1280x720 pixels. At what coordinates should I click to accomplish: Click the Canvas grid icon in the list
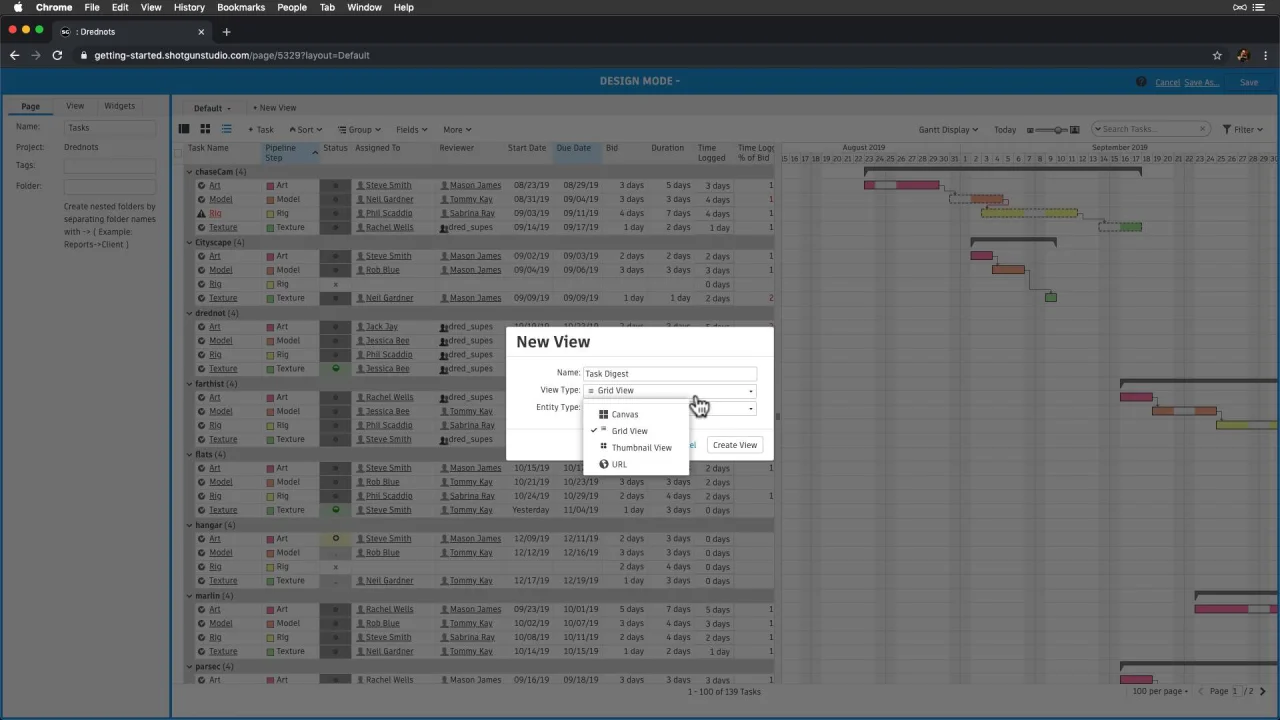point(603,414)
